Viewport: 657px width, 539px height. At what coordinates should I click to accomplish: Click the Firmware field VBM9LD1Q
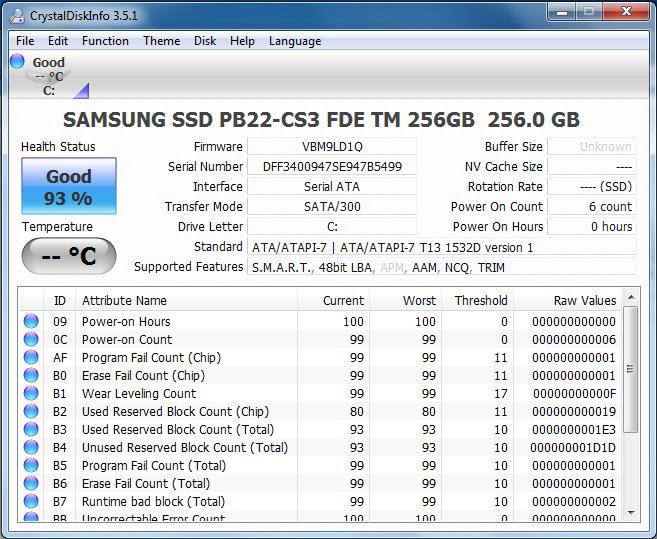[332, 146]
